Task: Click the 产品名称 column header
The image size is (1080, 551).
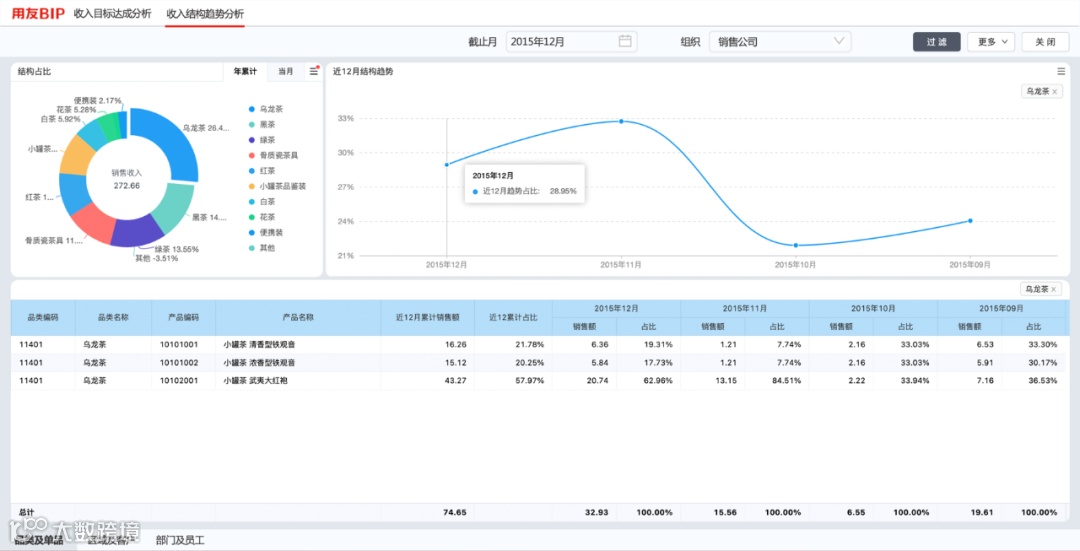Action: click(x=298, y=318)
